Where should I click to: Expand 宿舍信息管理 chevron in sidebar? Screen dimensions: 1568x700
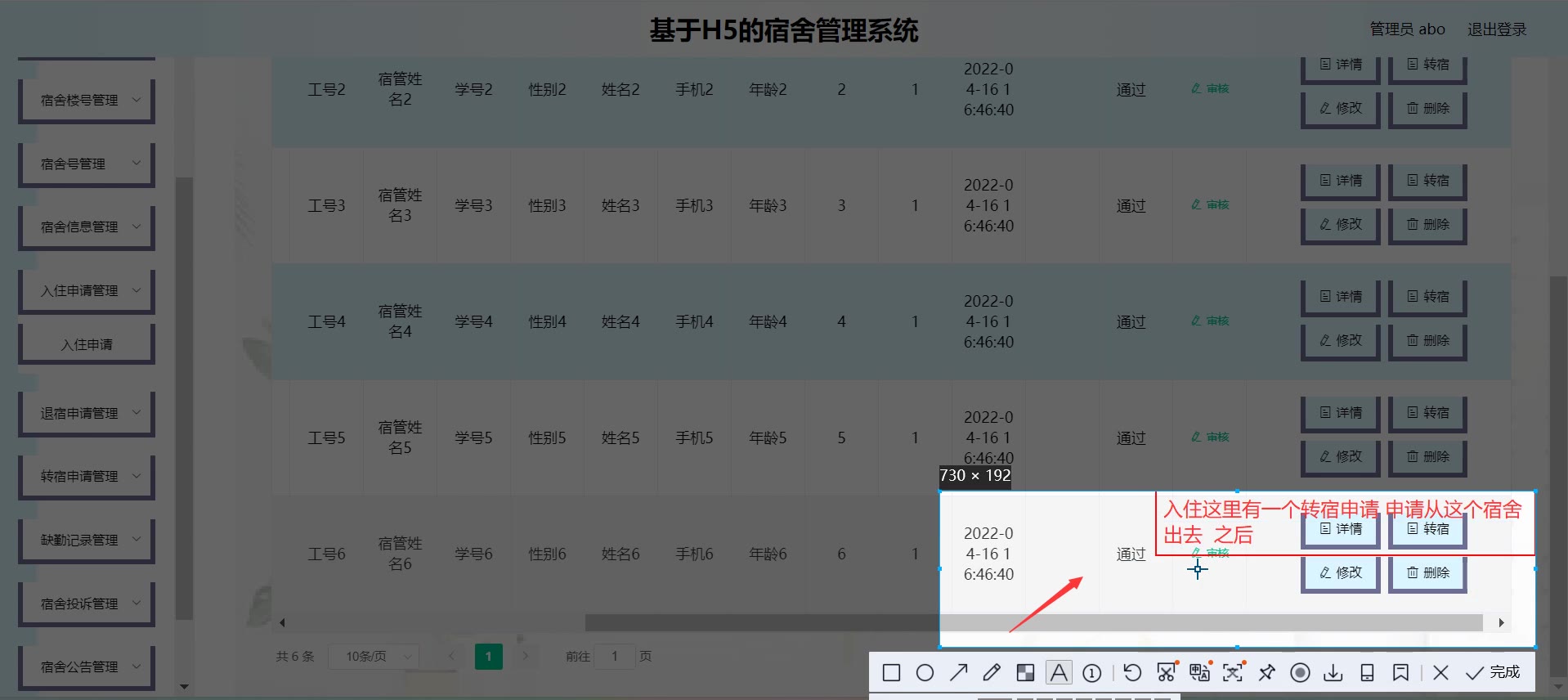point(137,227)
